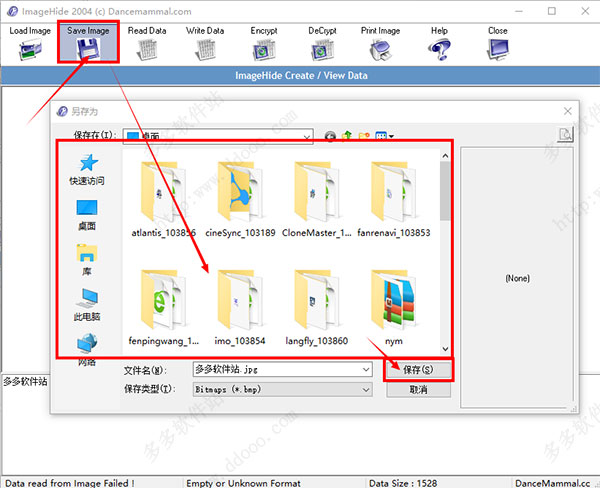Screen dimensions: 600x488
Task: Open the Encrypt tool
Action: [264, 42]
